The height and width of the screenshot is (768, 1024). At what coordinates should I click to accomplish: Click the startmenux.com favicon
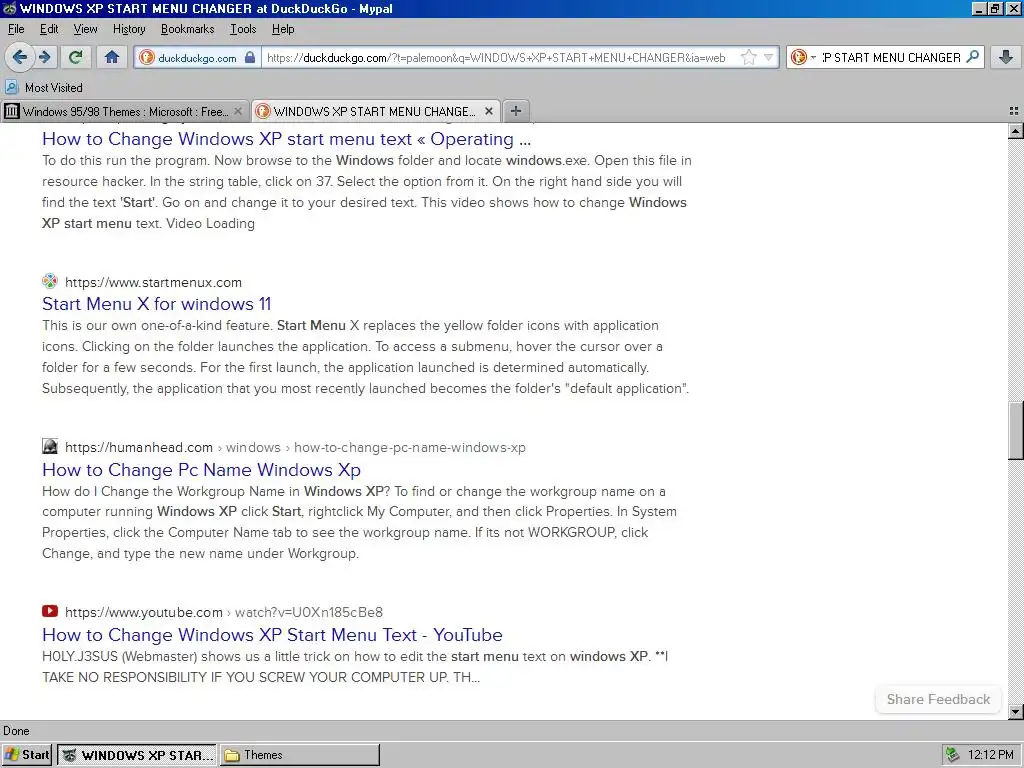click(50, 281)
